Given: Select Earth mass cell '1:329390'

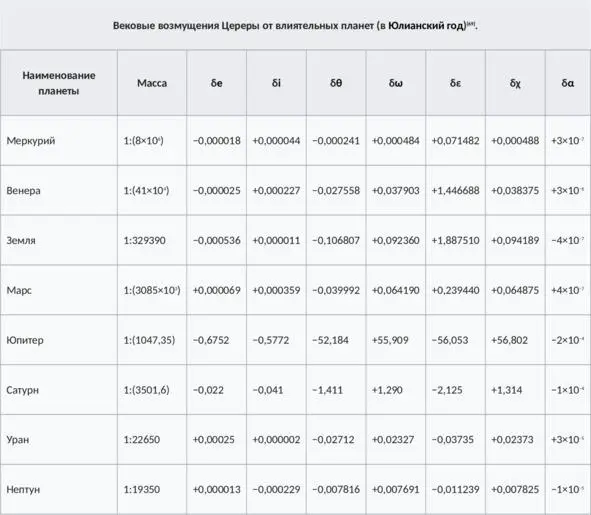Looking at the screenshot, I should tap(144, 240).
